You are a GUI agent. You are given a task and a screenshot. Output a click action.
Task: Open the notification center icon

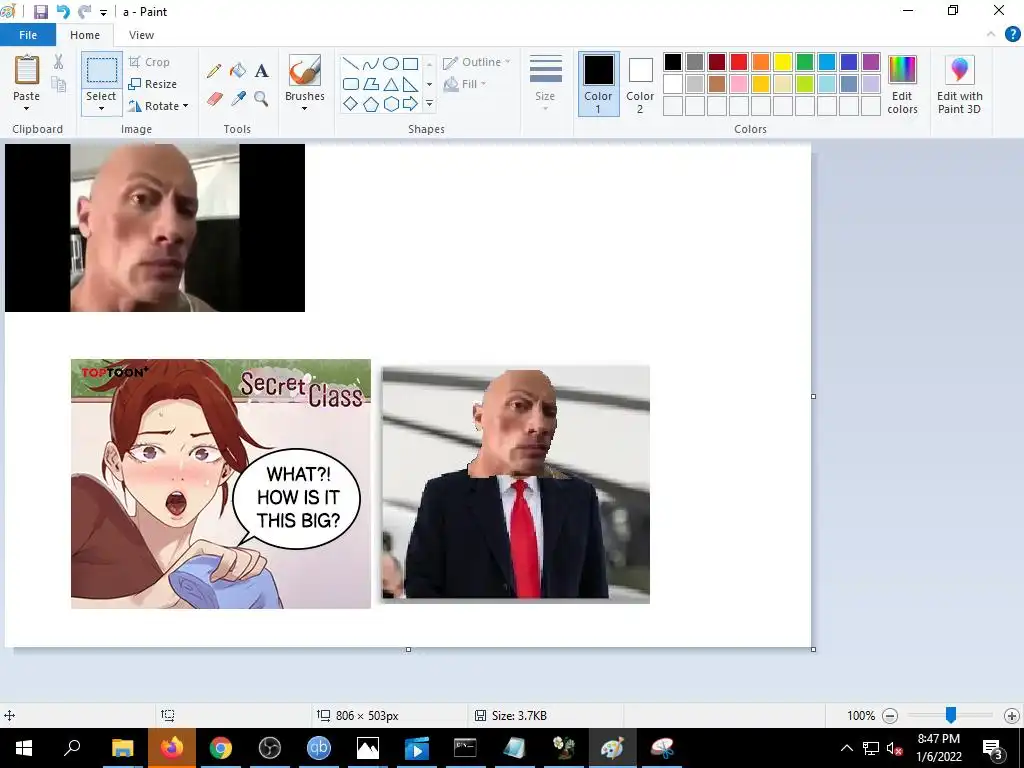pyautogui.click(x=992, y=749)
